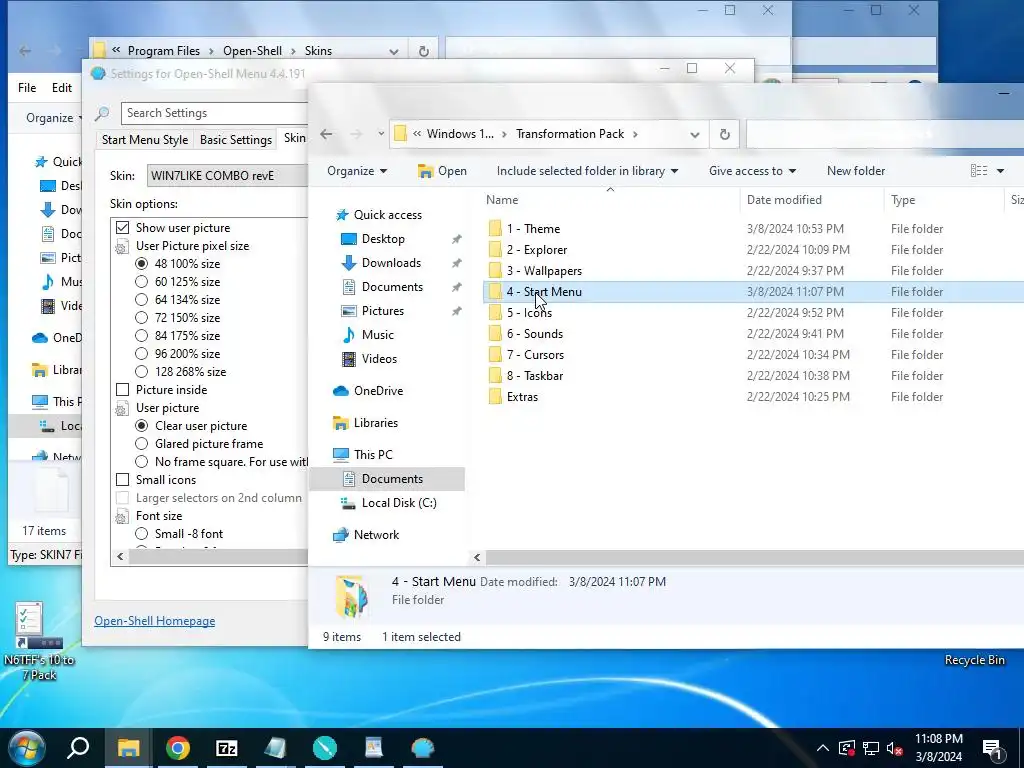Screen dimensions: 1024x768
Task: Open the Skin combo box WIN7LIKE COMBO revE
Action: point(227,176)
